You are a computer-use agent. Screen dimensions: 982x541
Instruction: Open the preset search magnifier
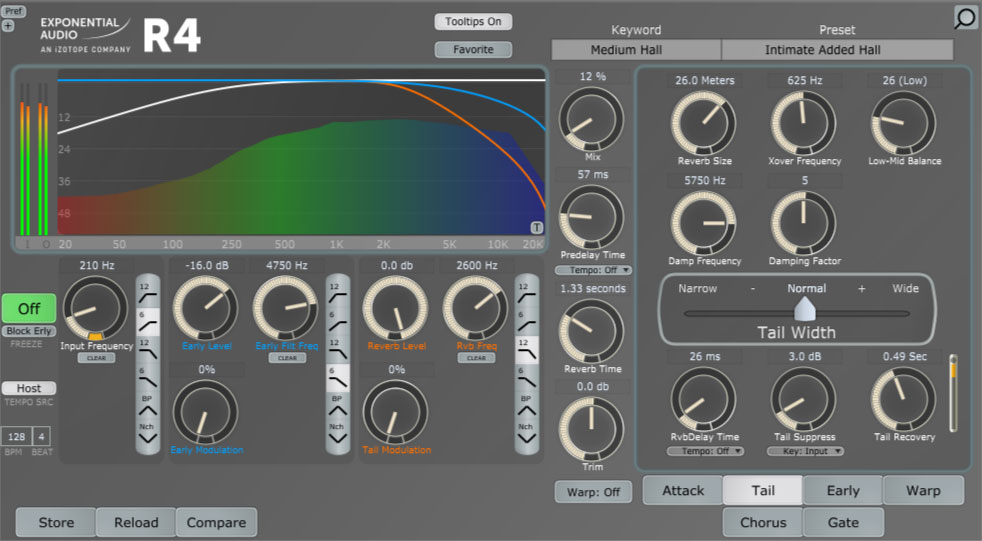(x=965, y=18)
